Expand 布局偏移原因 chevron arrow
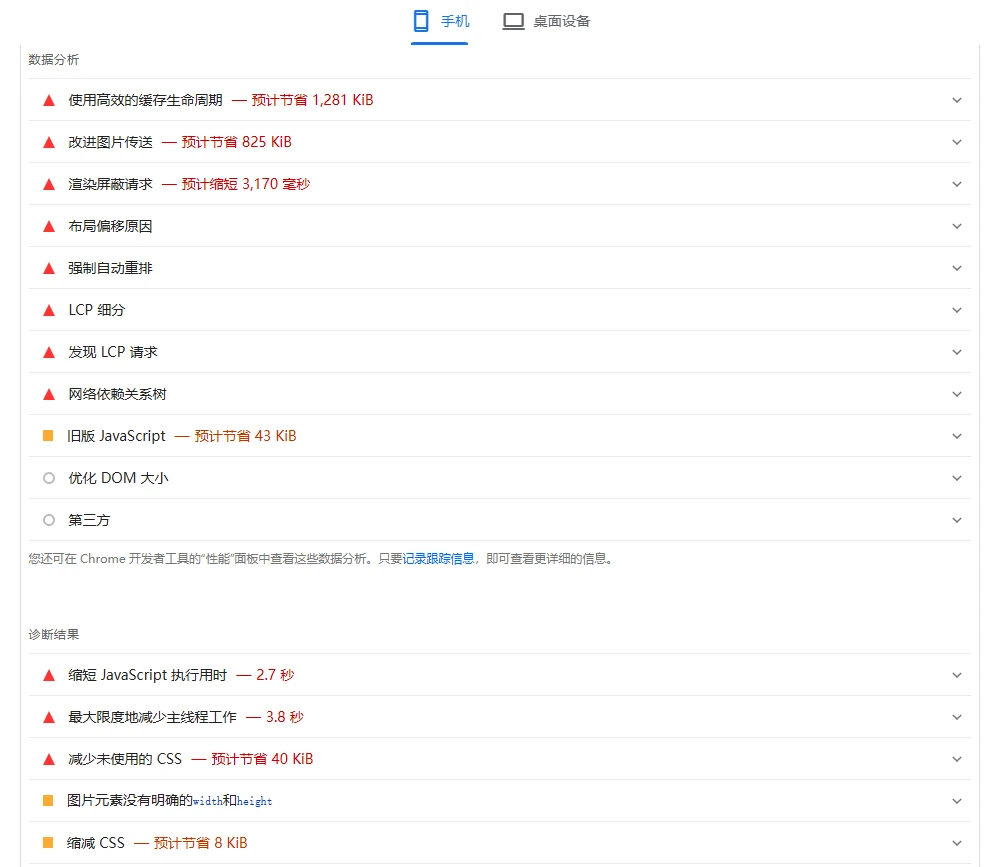 pyautogui.click(x=957, y=226)
